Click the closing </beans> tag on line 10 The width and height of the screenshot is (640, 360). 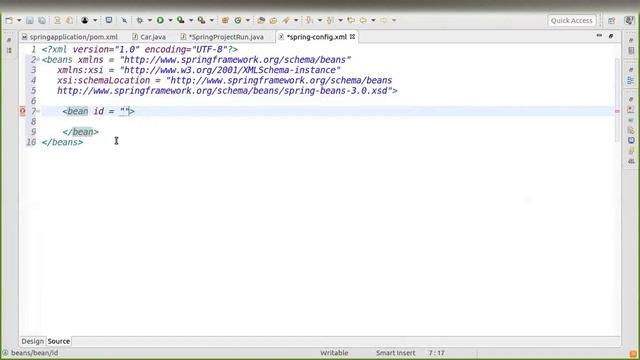(x=62, y=142)
